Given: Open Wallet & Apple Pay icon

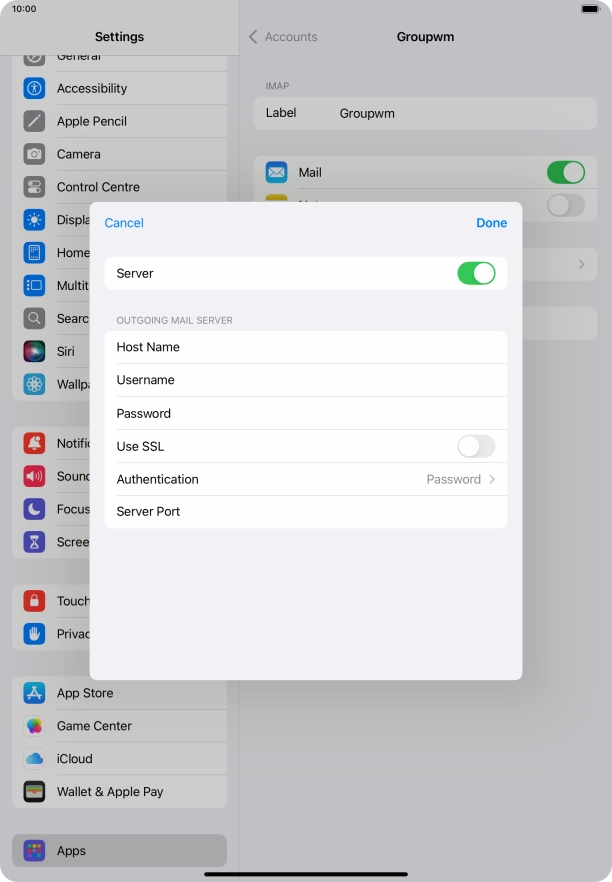Looking at the screenshot, I should point(35,792).
